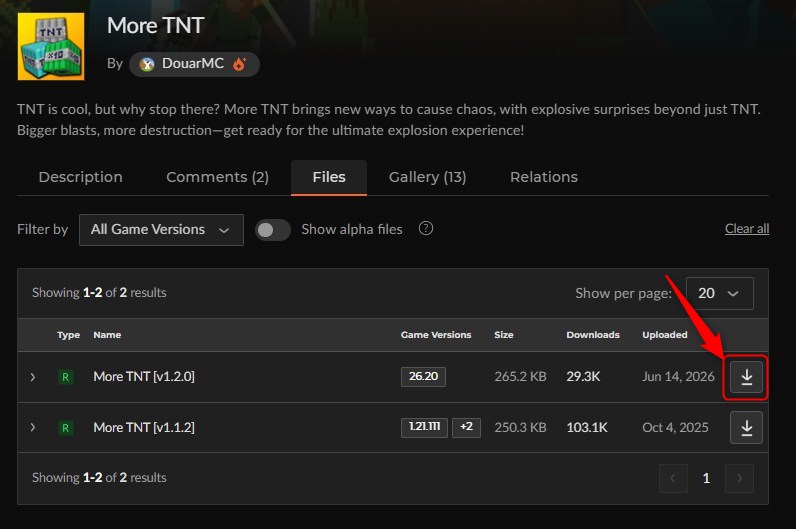Click the 1.21.111 game version badge
This screenshot has width=796, height=529.
(424, 427)
